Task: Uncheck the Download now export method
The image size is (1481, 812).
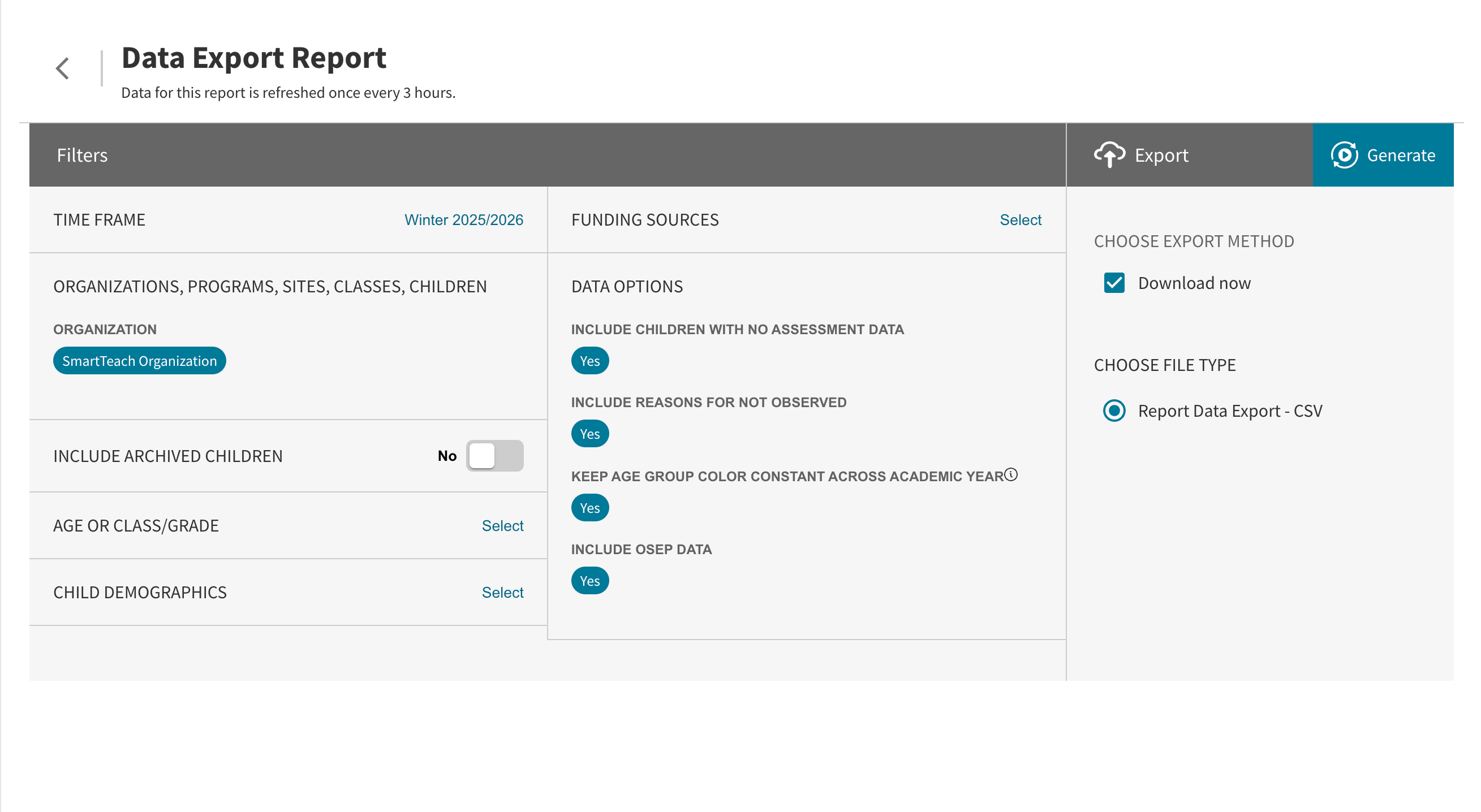Action: point(1114,282)
